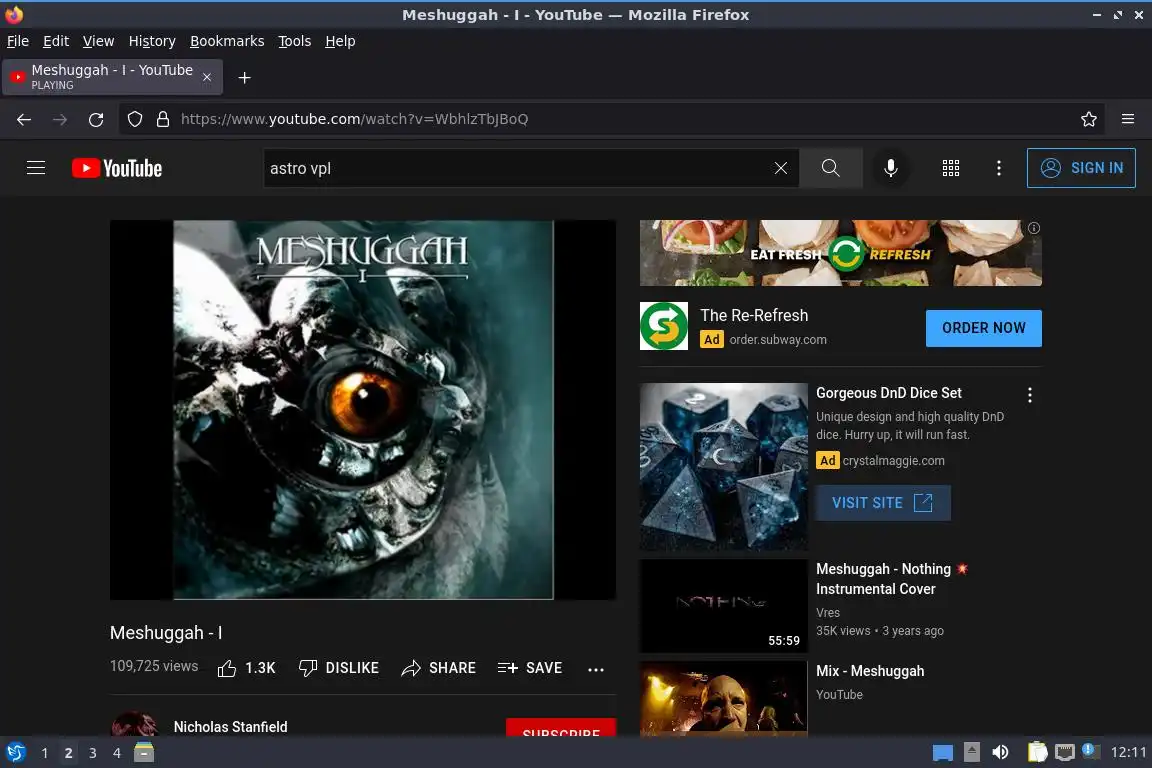Open the Bookmarks menu

coord(227,41)
